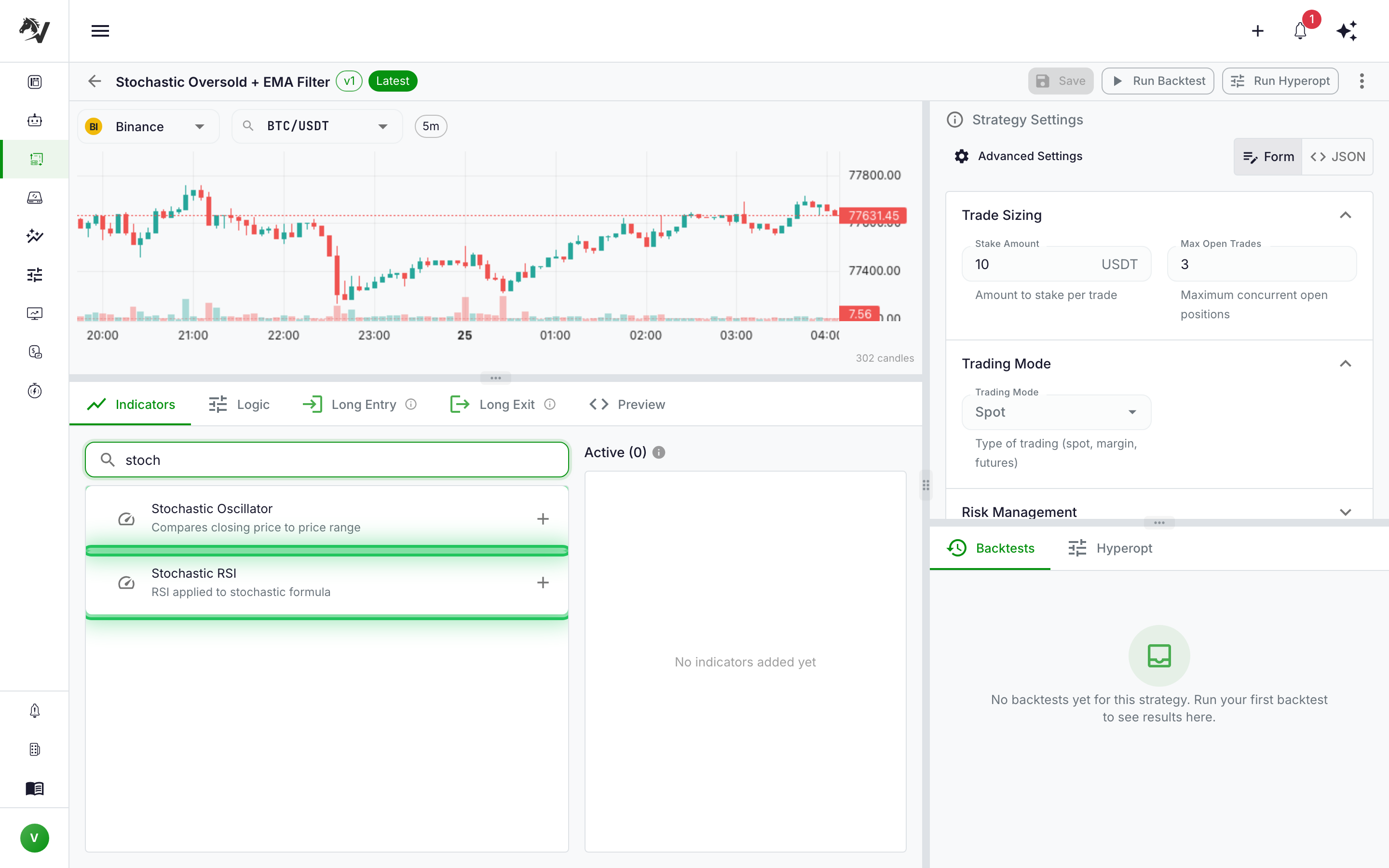
Task: Click the Strategy Settings info icon
Action: [954, 120]
